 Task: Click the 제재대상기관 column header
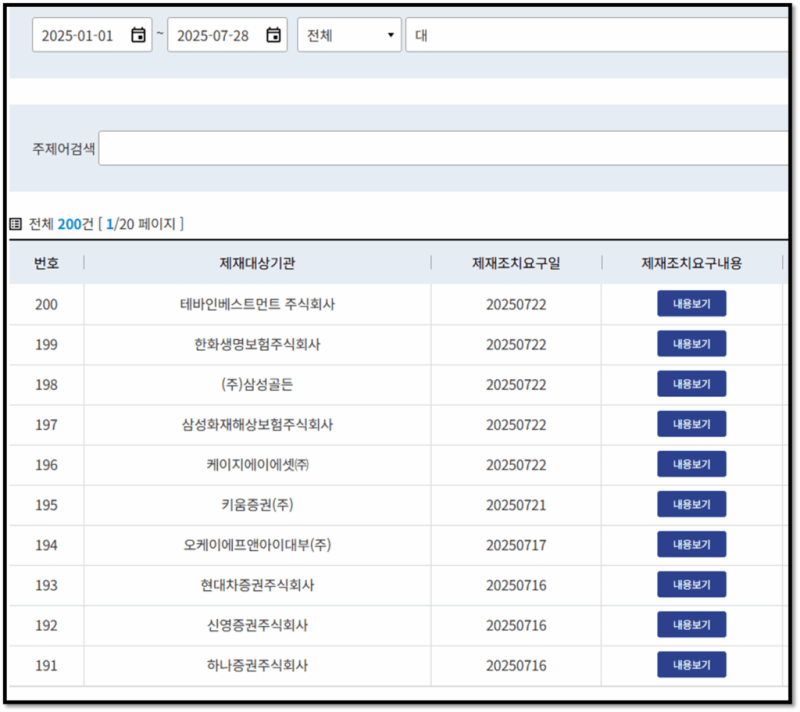coord(257,263)
